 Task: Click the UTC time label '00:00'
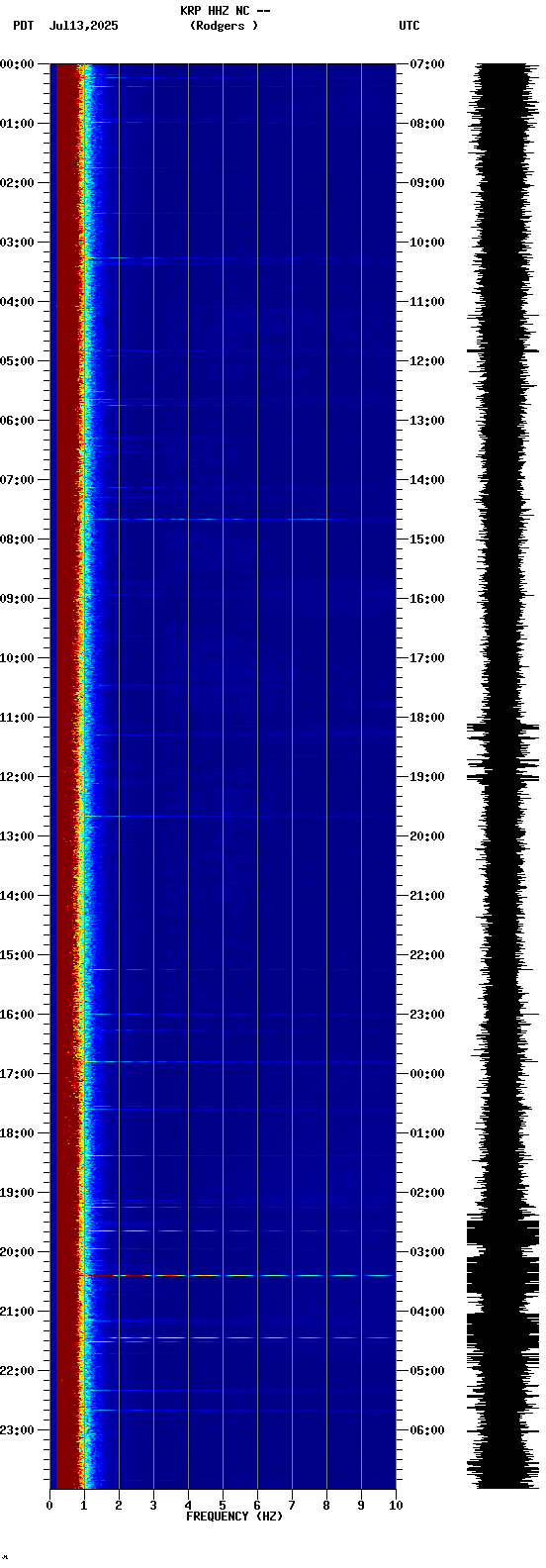427,1074
